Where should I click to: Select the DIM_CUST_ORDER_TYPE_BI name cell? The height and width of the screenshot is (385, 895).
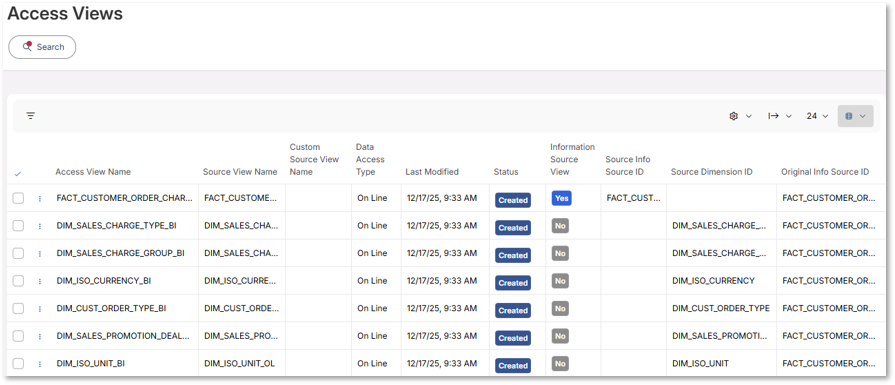tap(111, 308)
